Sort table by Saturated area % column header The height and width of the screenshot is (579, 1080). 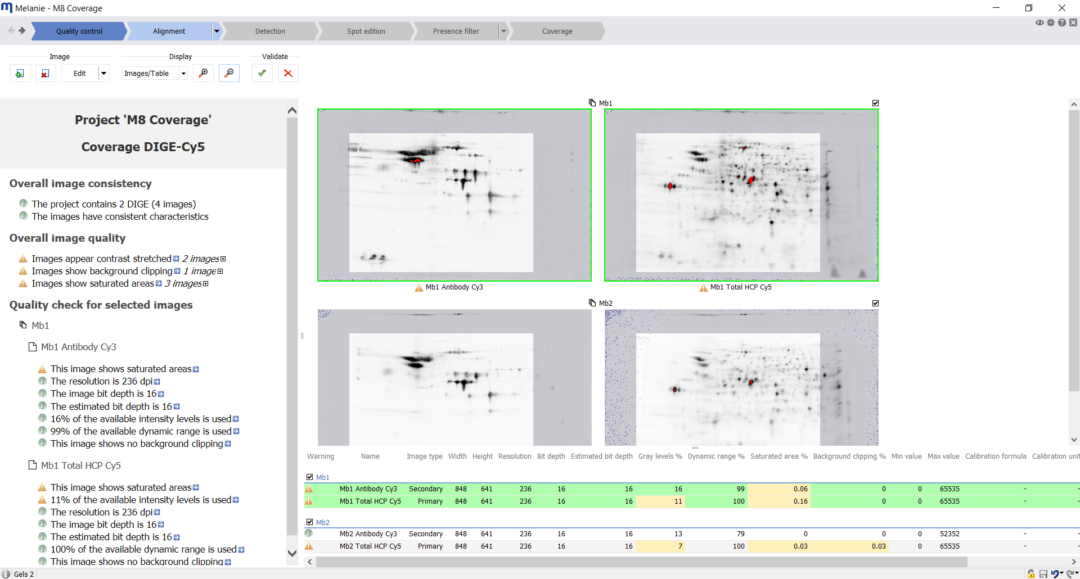(778, 456)
